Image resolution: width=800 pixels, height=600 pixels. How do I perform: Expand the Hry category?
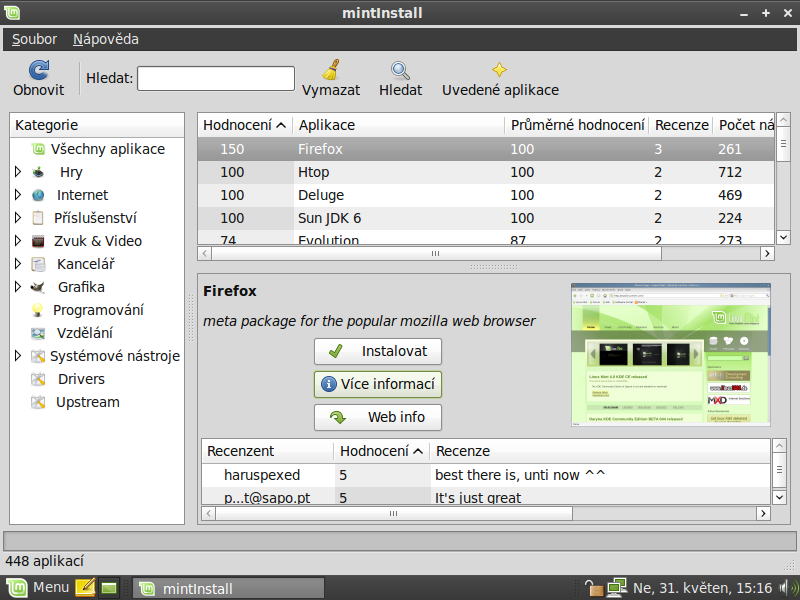click(x=18, y=172)
